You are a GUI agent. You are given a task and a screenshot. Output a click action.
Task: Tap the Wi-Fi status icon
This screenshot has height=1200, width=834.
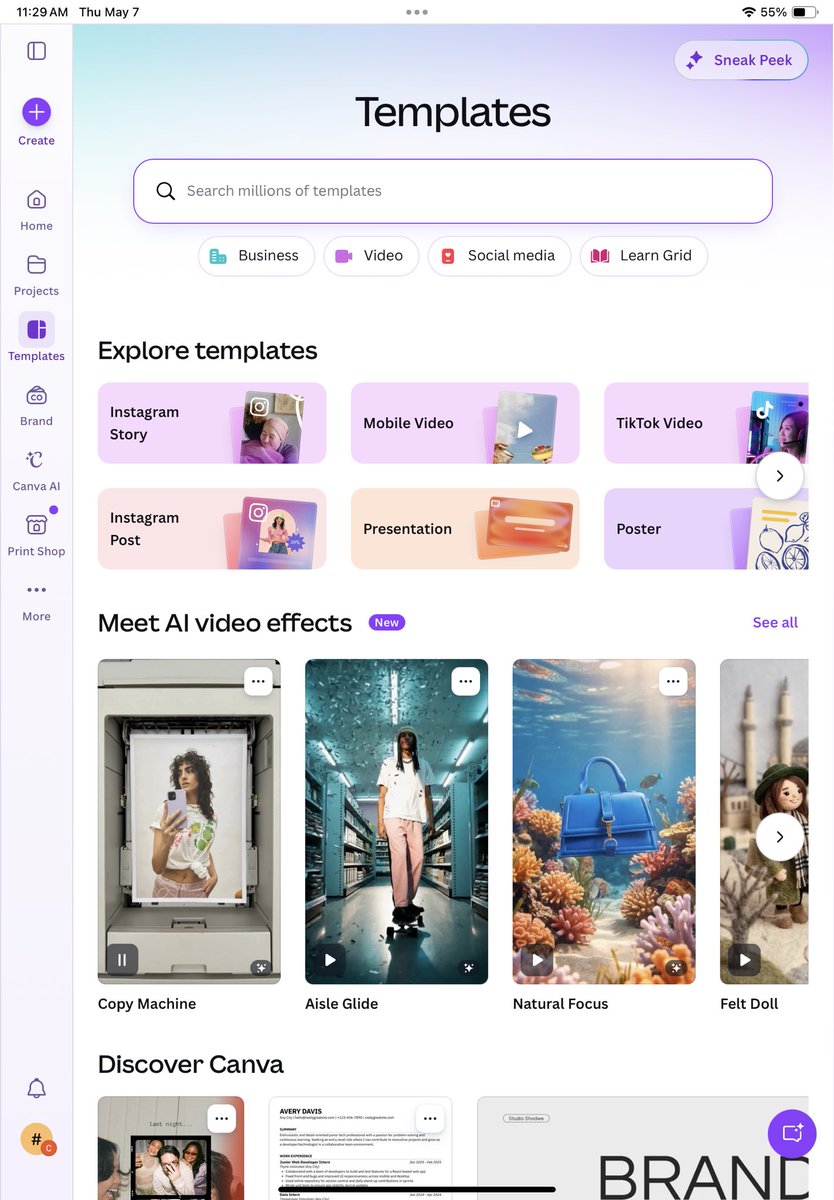coord(748,12)
